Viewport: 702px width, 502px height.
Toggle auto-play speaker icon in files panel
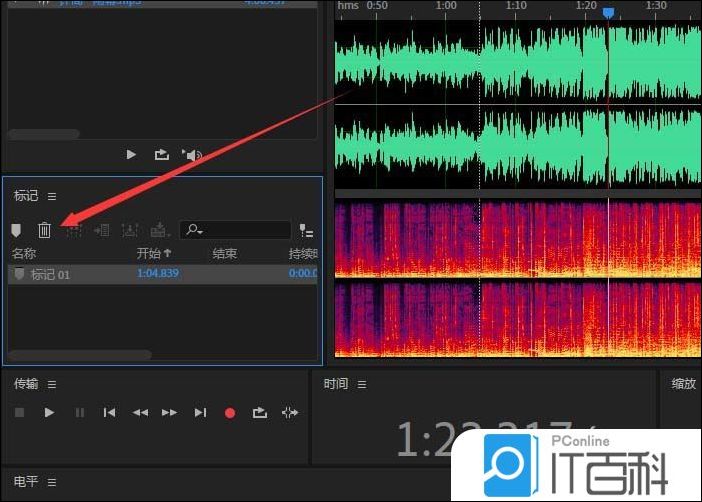click(192, 155)
